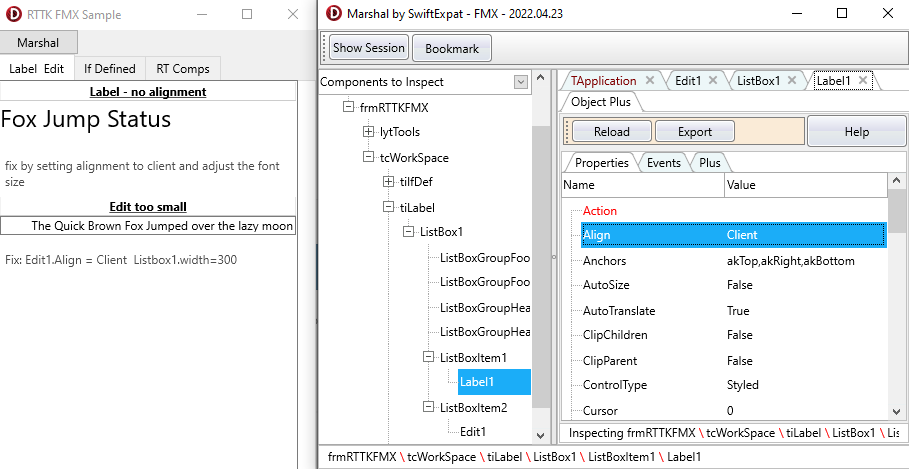Open the Components to Inspect dropdown
This screenshot has height=469, width=909.
[521, 82]
